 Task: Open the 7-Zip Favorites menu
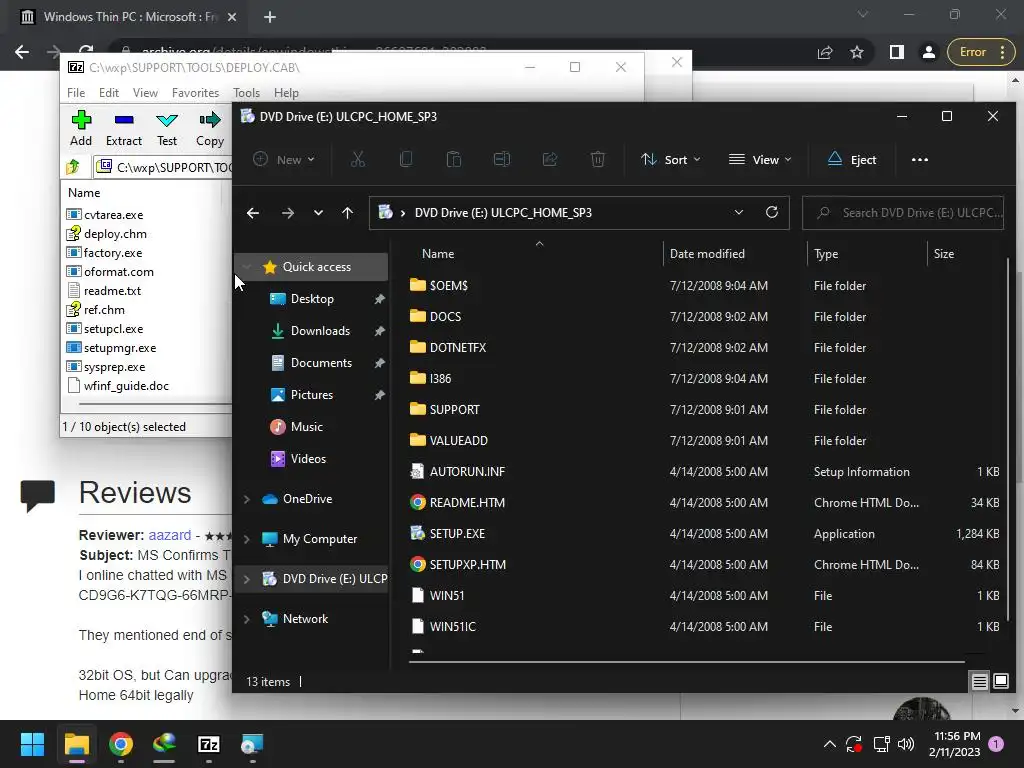(195, 93)
